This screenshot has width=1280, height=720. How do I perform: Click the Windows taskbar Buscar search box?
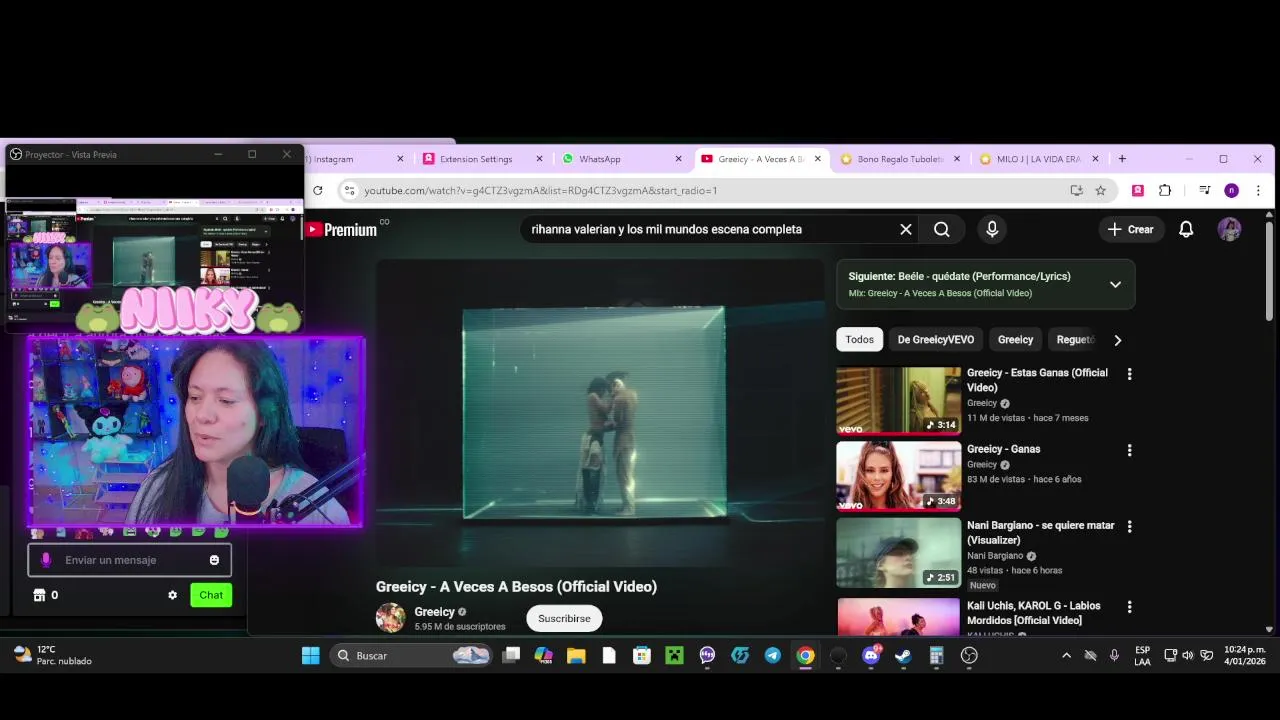click(x=412, y=656)
